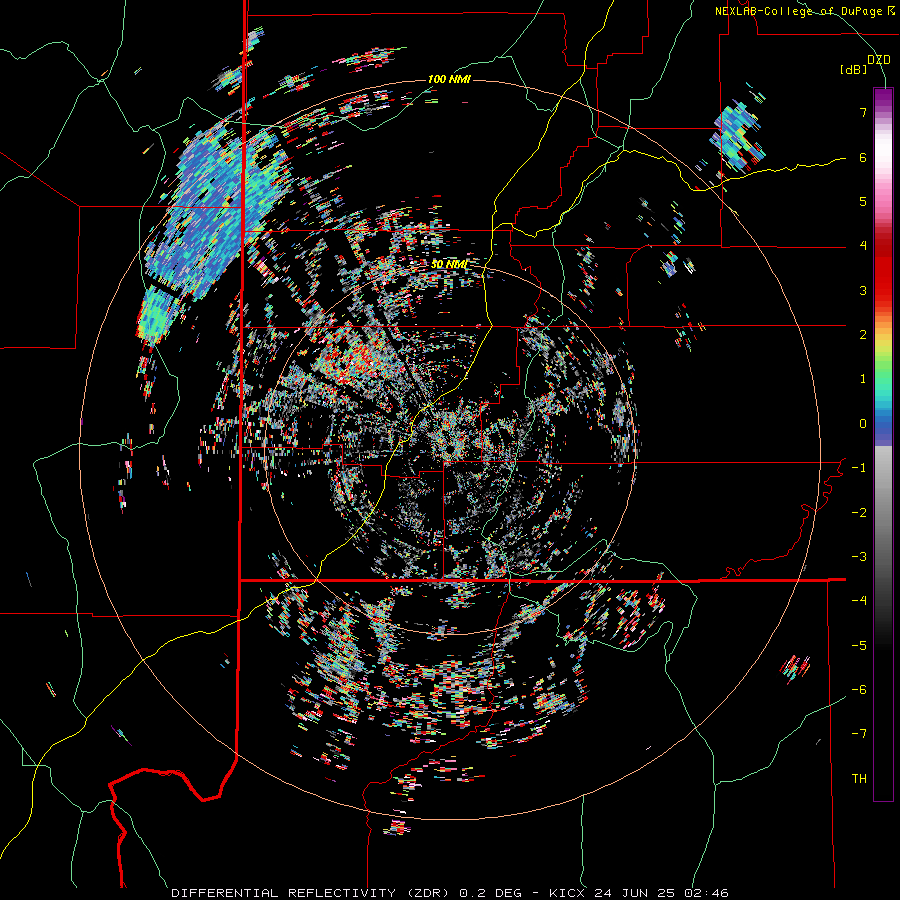Click the 4 value on the color scale
900x900 pixels.
click(x=863, y=246)
